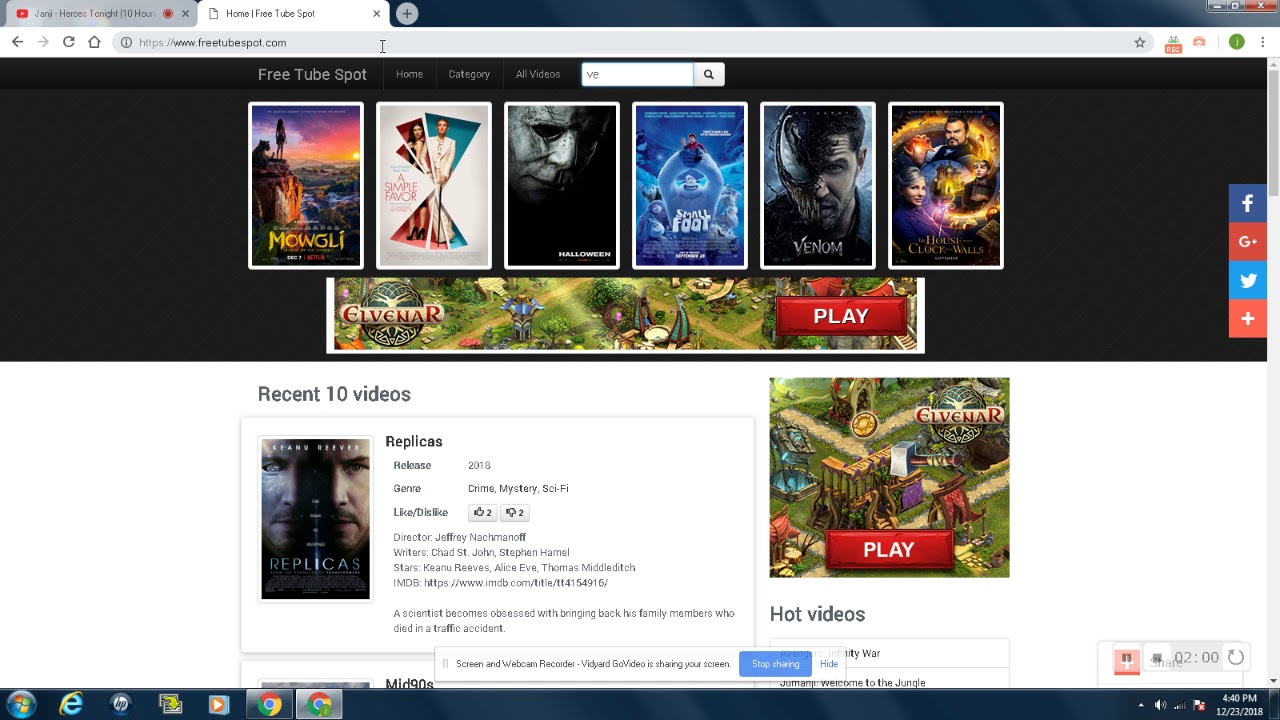Click into the search box containing 've'
This screenshot has height=720, width=1280.
coord(637,74)
